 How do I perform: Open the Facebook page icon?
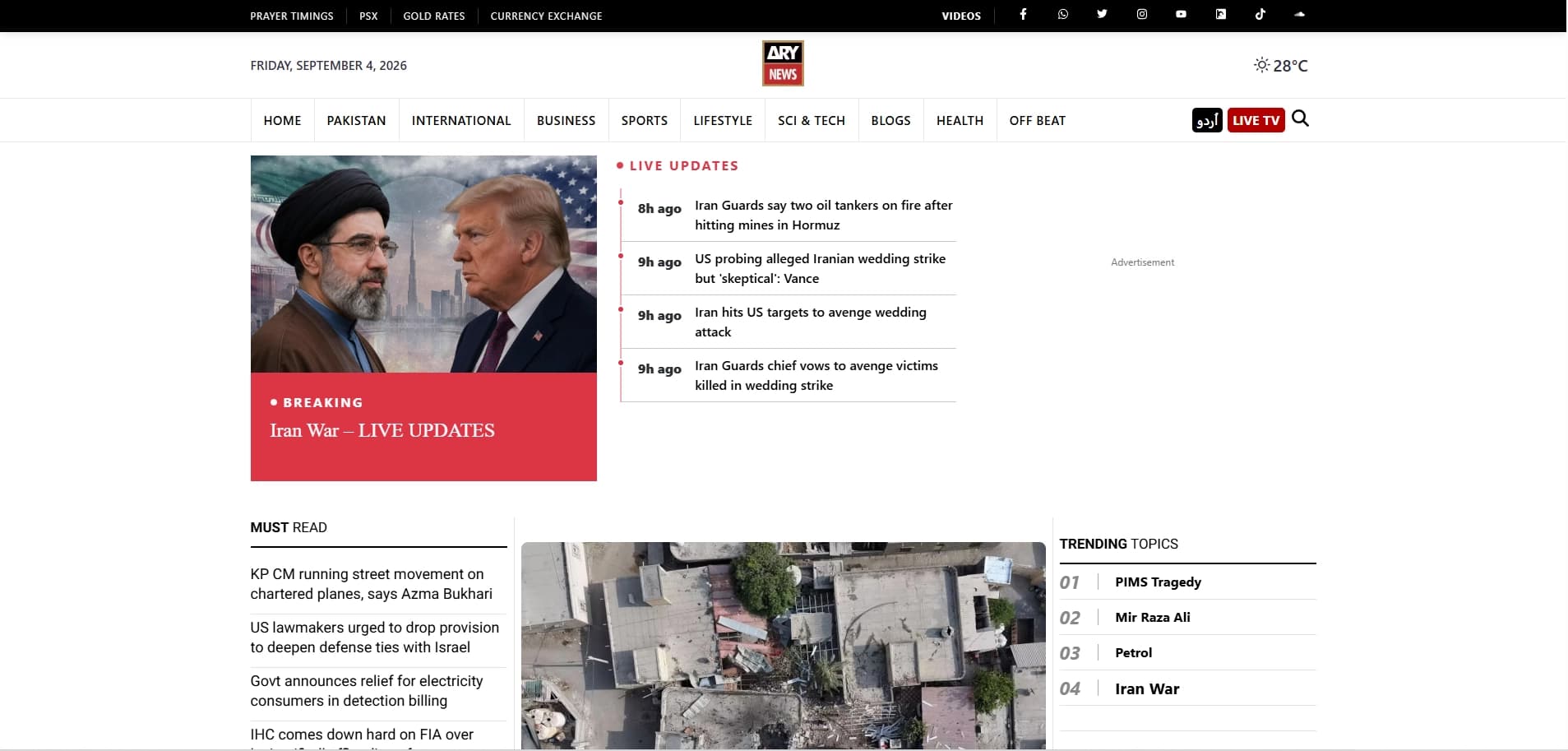[x=1023, y=15]
